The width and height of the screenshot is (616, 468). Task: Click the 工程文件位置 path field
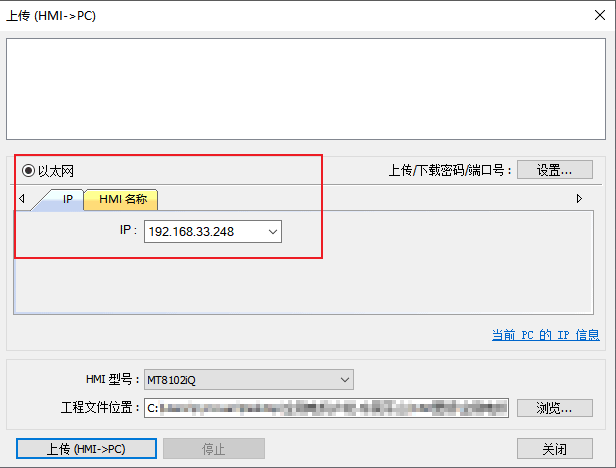tap(326, 408)
